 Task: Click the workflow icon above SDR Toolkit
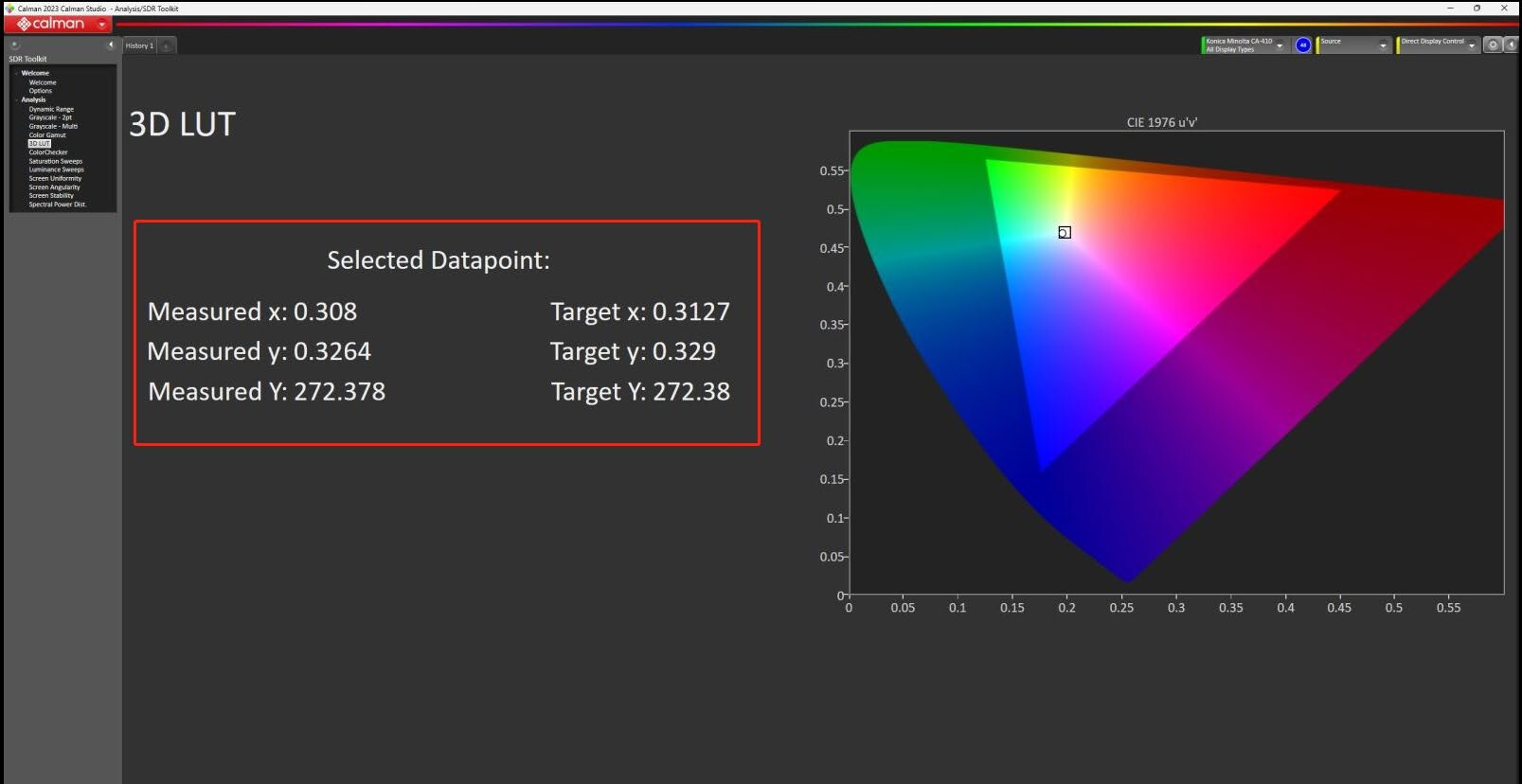coord(15,45)
